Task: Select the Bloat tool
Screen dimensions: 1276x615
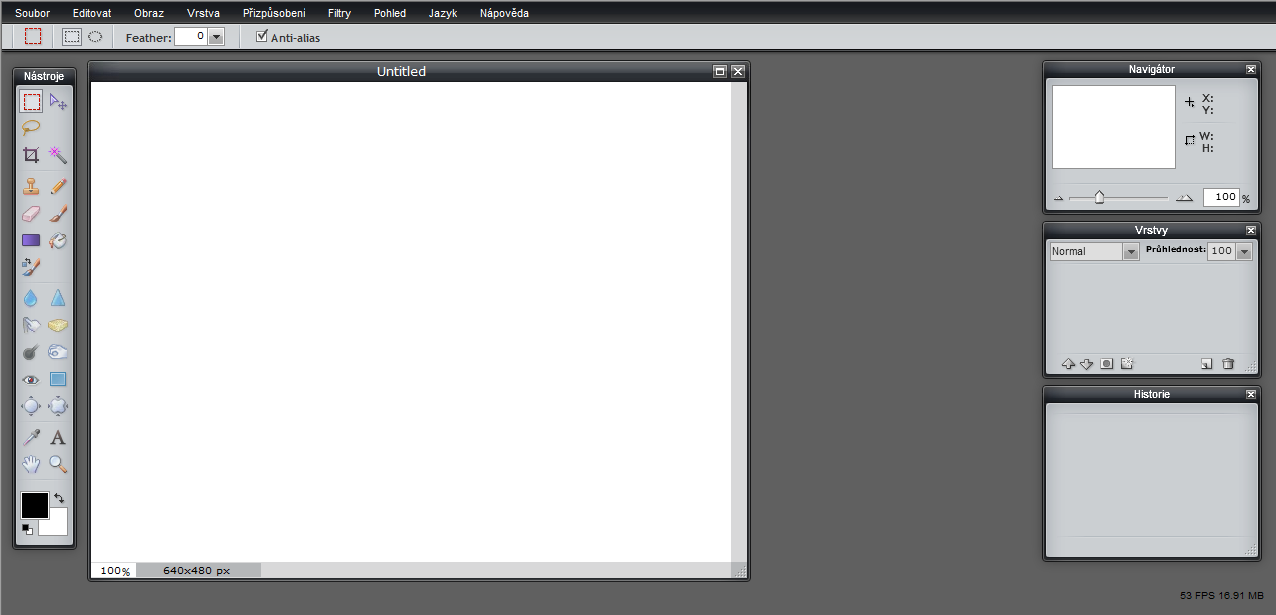Action: point(32,406)
